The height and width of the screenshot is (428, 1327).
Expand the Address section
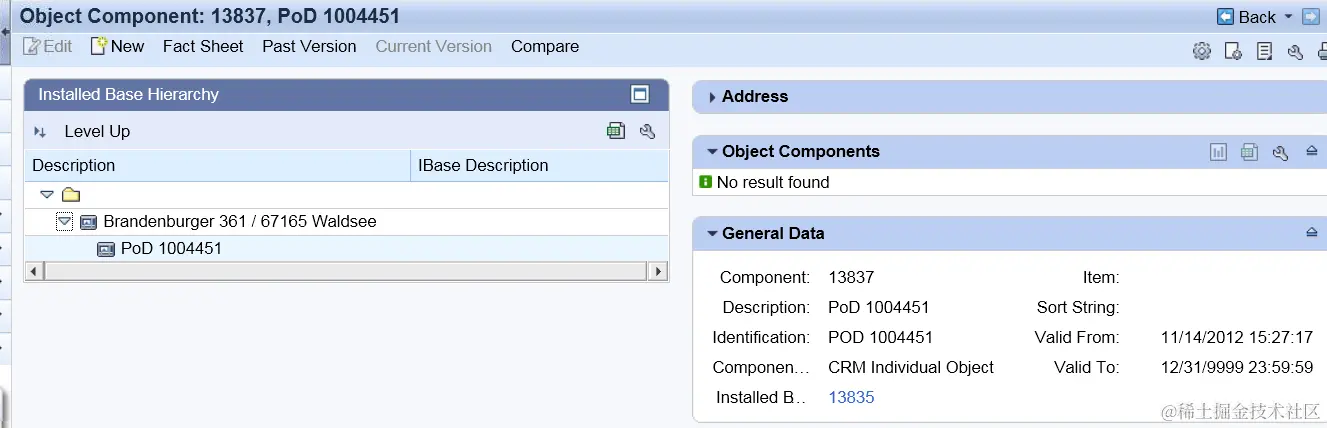712,97
